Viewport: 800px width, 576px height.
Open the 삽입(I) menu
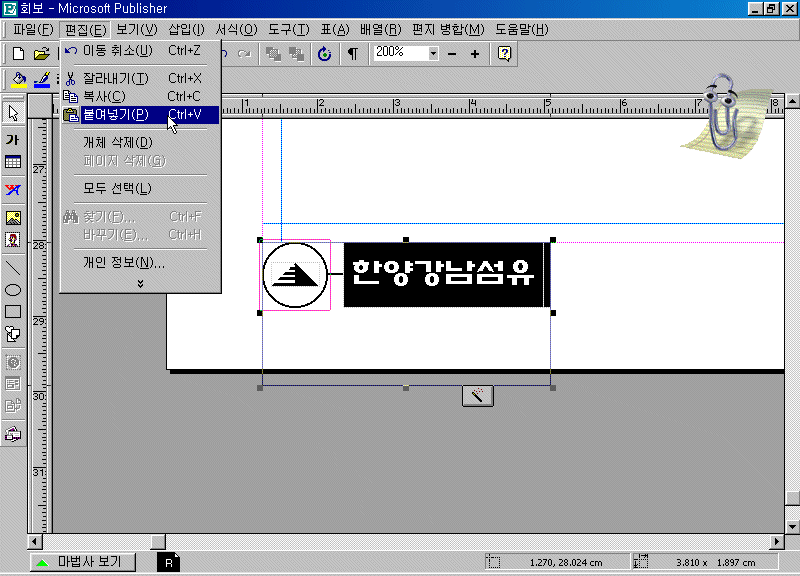186,30
